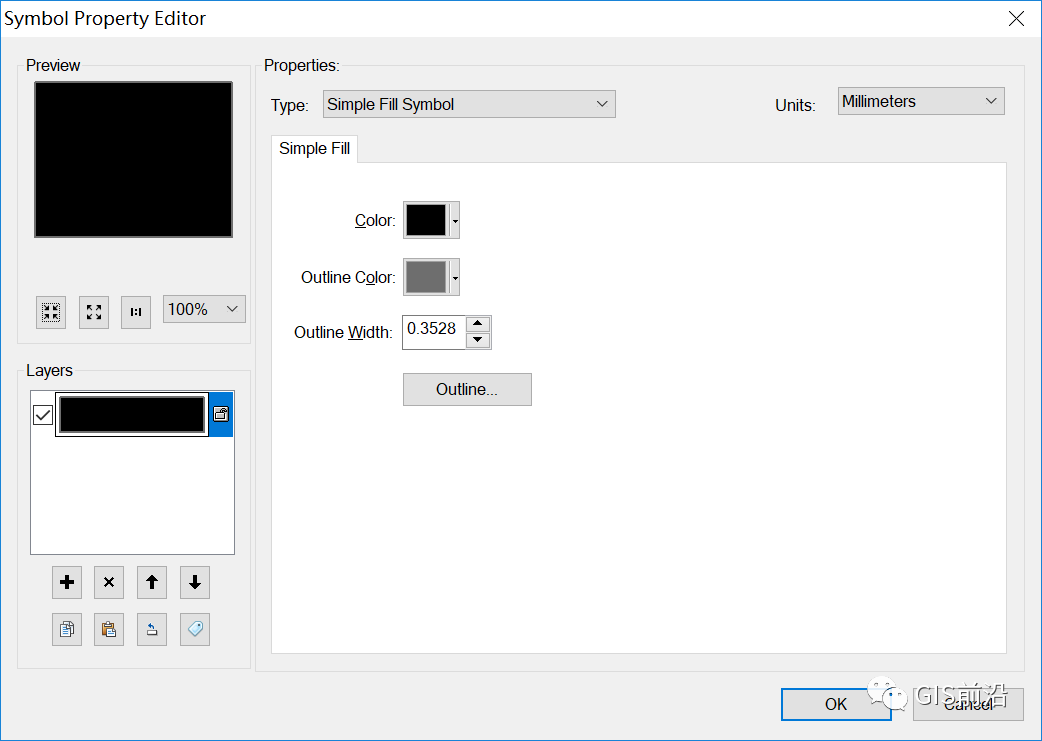The height and width of the screenshot is (741, 1042).
Task: Open the black fill Color swatch
Action: (x=426, y=220)
